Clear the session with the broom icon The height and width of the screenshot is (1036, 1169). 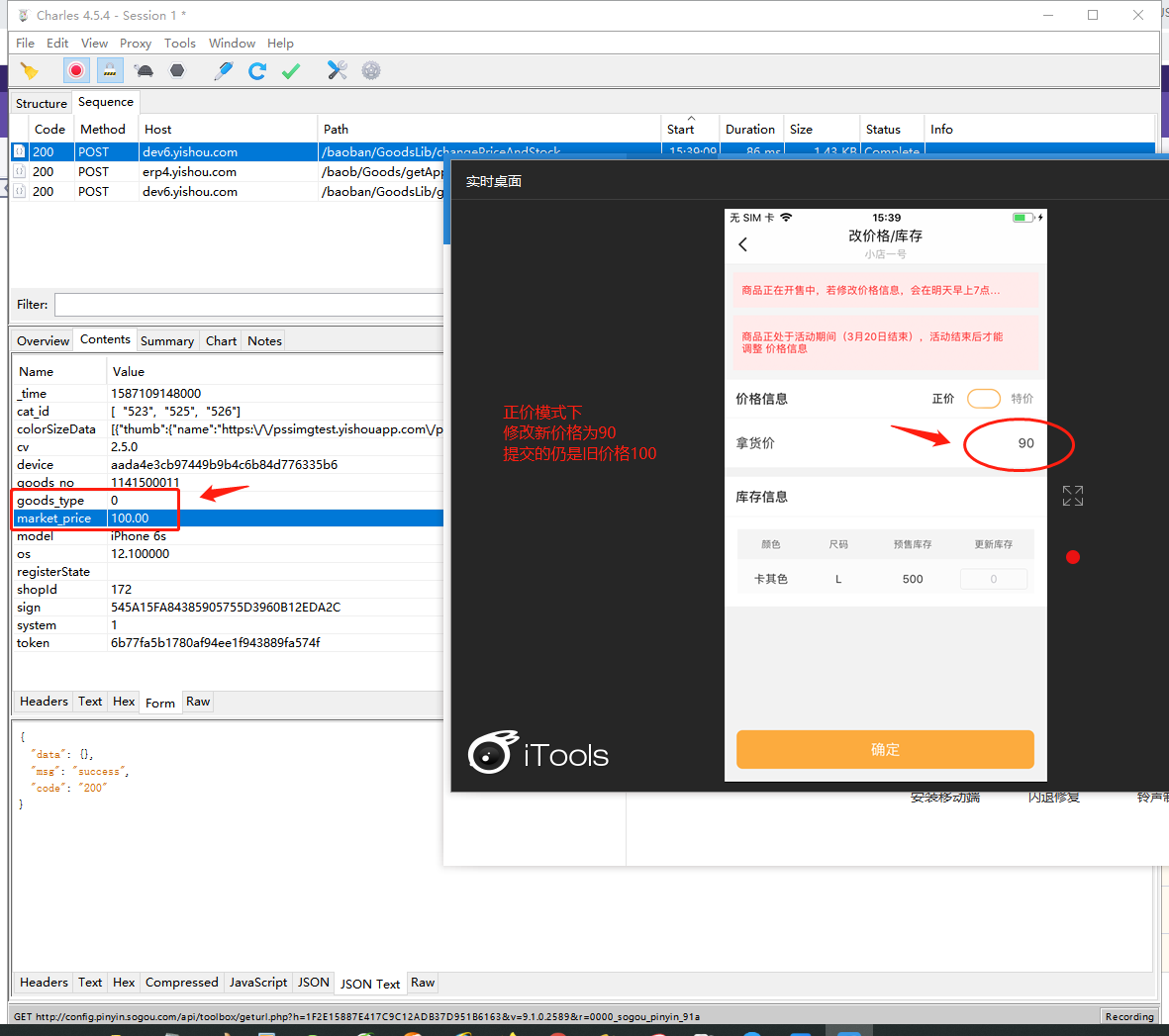tap(29, 71)
